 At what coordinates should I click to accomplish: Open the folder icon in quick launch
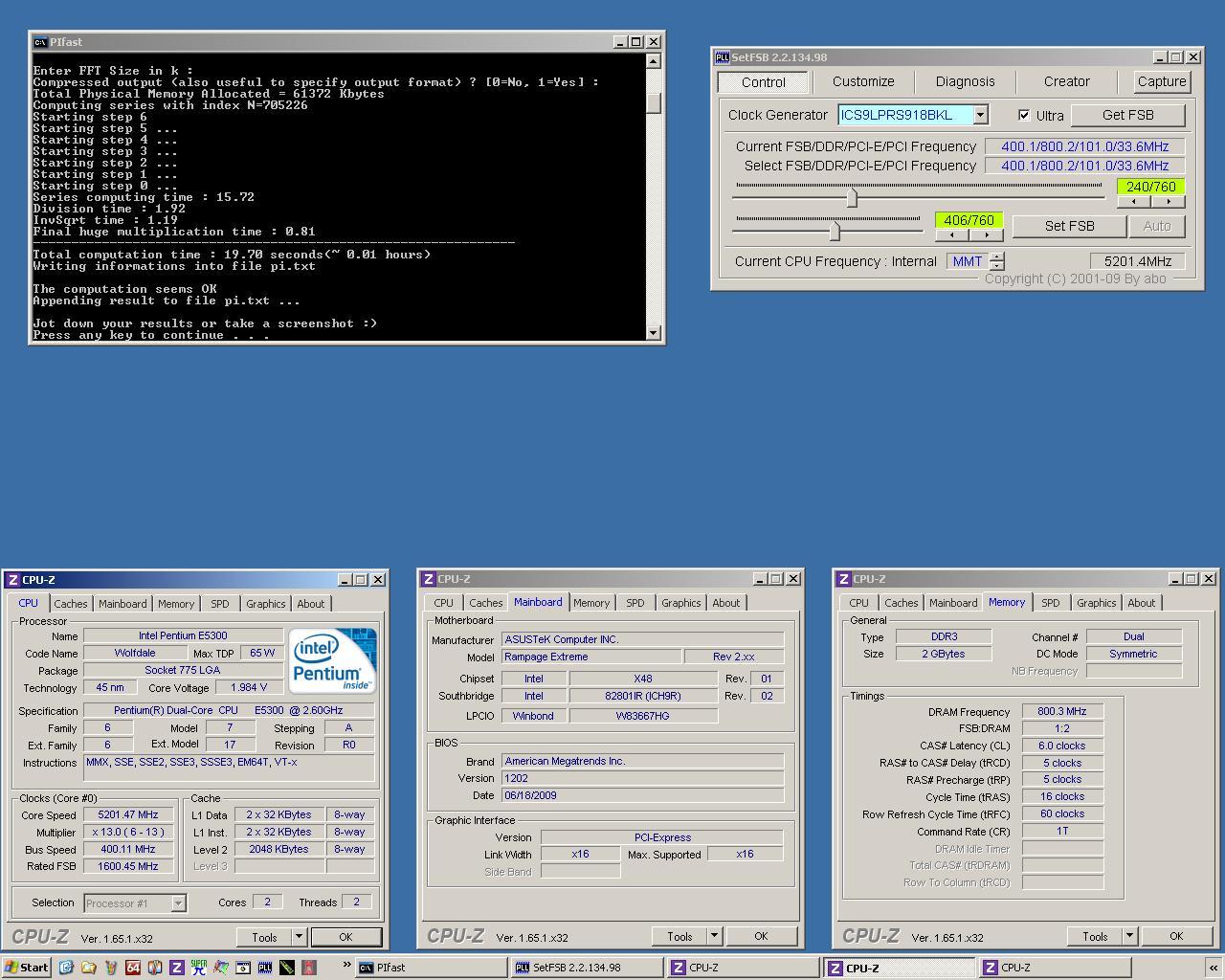pyautogui.click(x=88, y=968)
